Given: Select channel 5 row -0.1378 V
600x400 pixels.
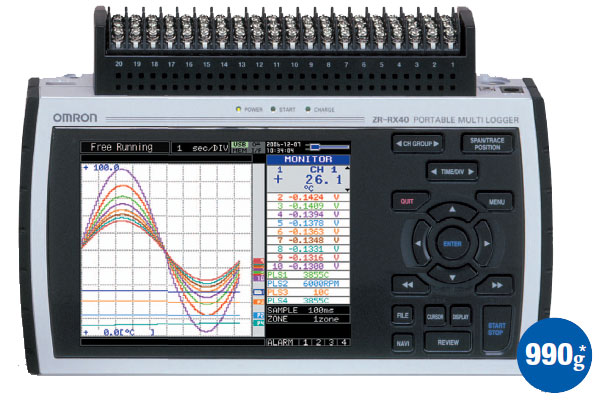Looking at the screenshot, I should (308, 223).
